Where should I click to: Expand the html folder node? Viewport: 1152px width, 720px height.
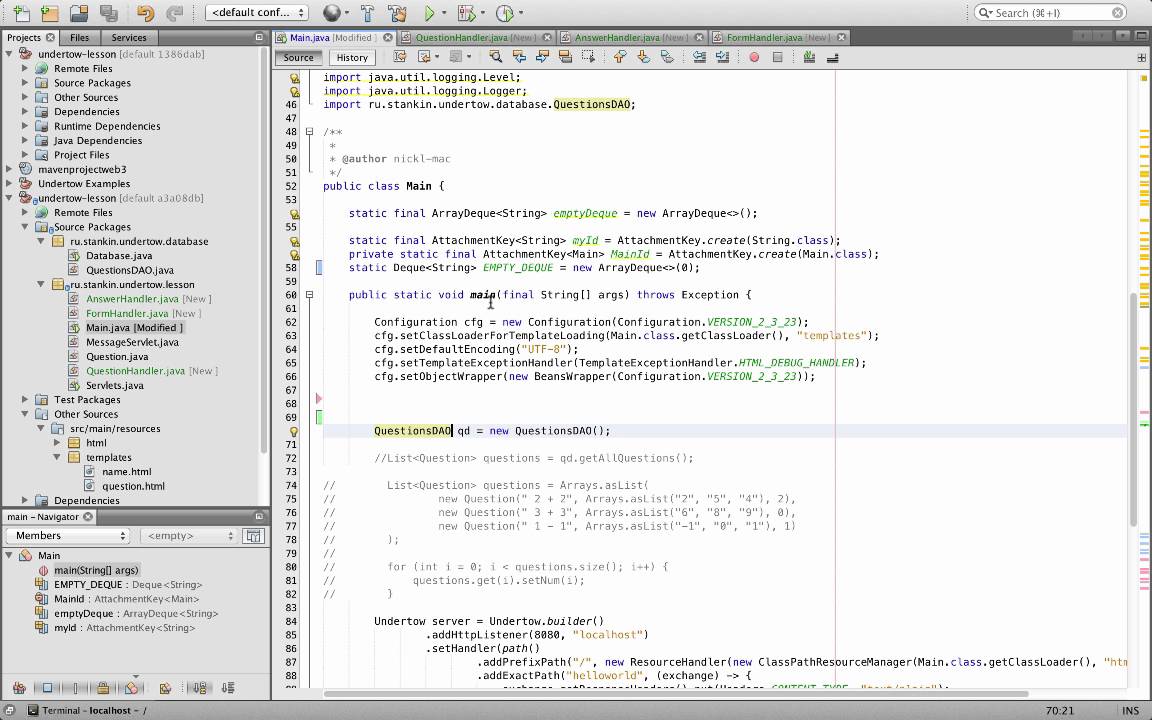[x=57, y=443]
